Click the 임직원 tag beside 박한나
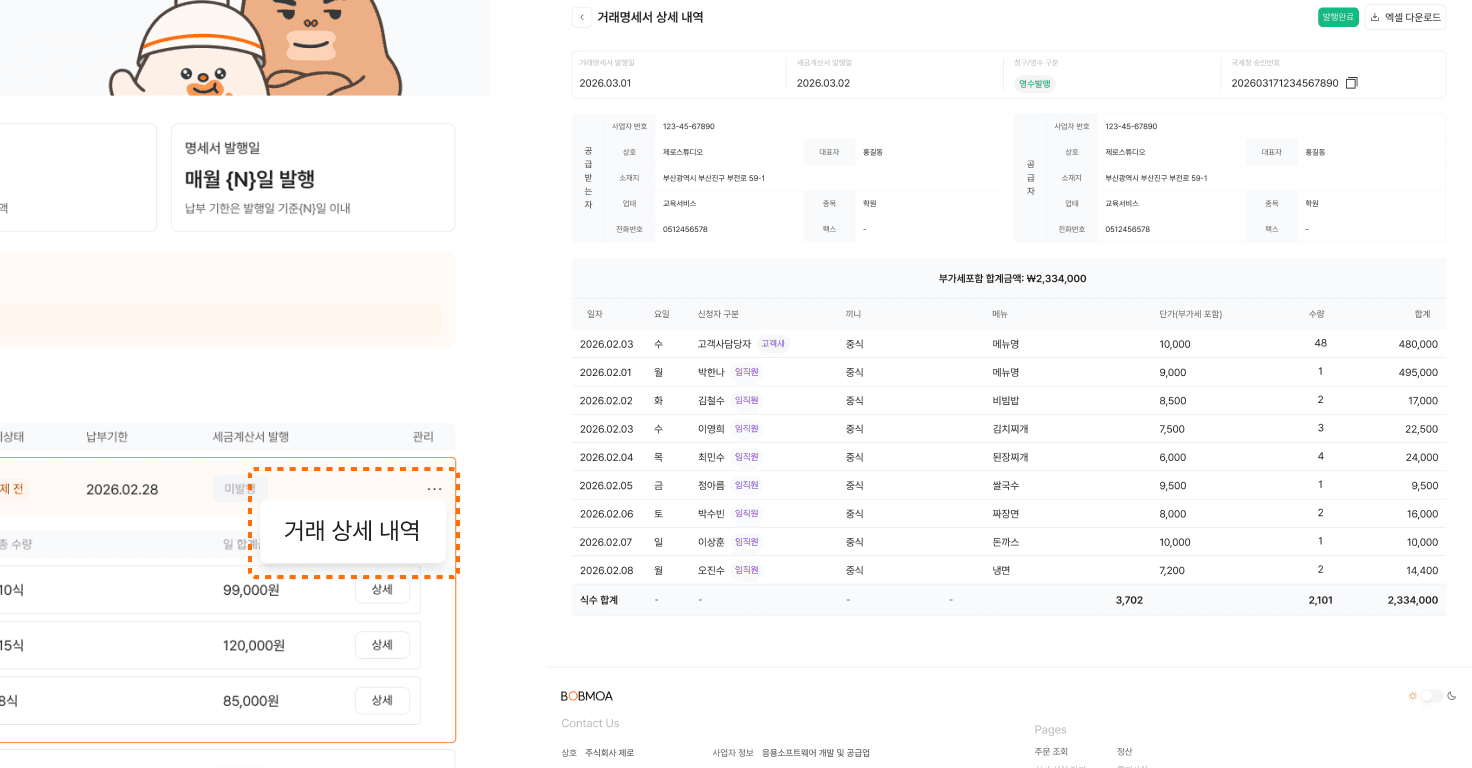The image size is (1472, 768). (747, 372)
